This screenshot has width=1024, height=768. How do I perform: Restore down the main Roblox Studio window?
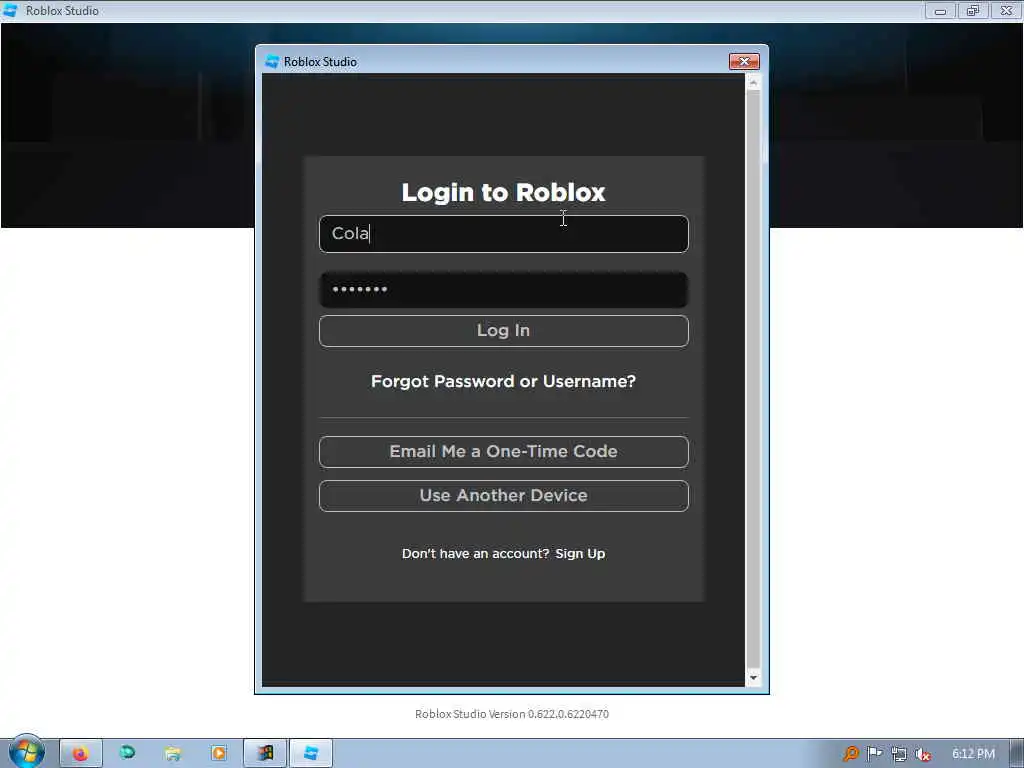[973, 10]
